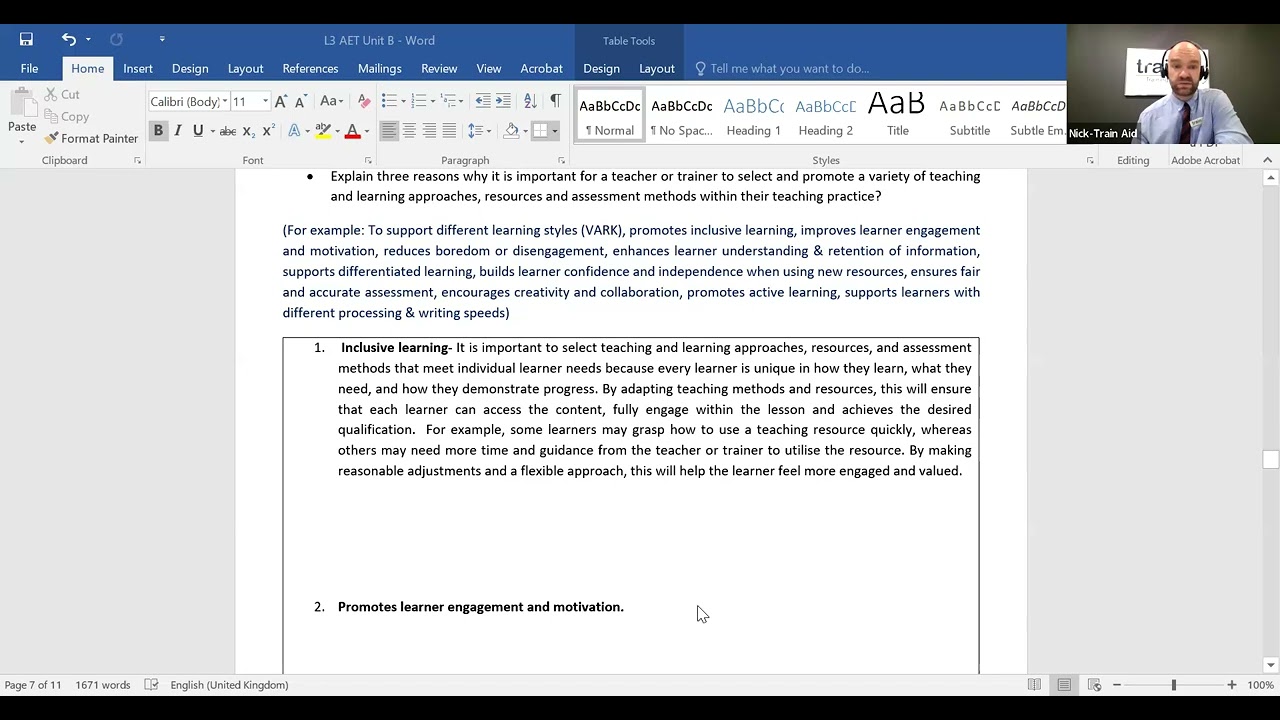Apply red font color

(352, 131)
